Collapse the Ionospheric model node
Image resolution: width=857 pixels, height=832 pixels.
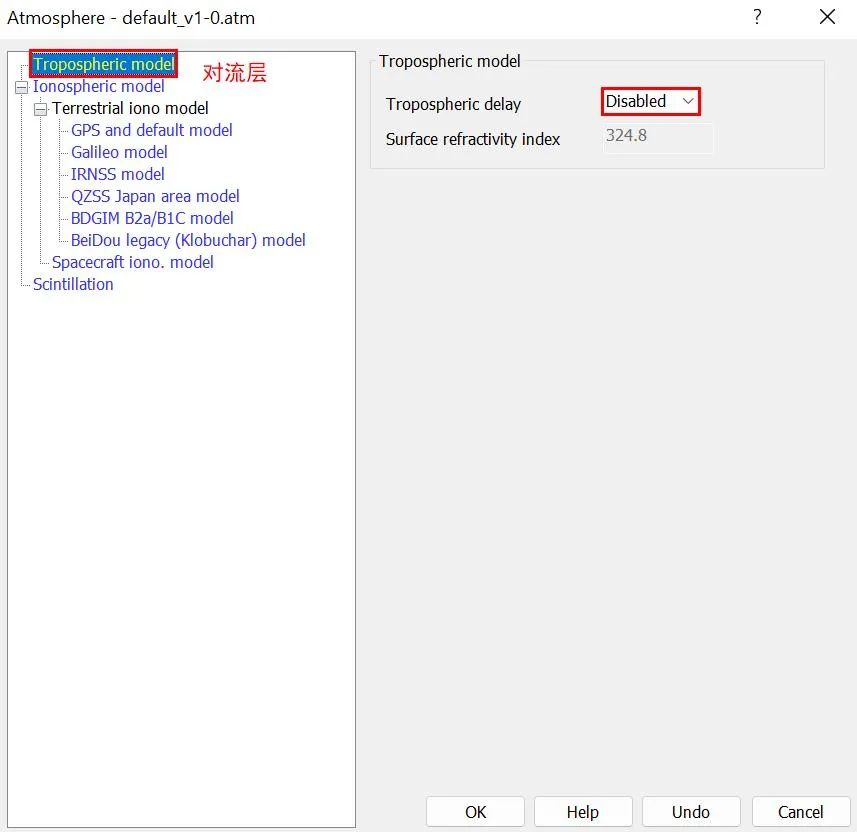[x=22, y=87]
